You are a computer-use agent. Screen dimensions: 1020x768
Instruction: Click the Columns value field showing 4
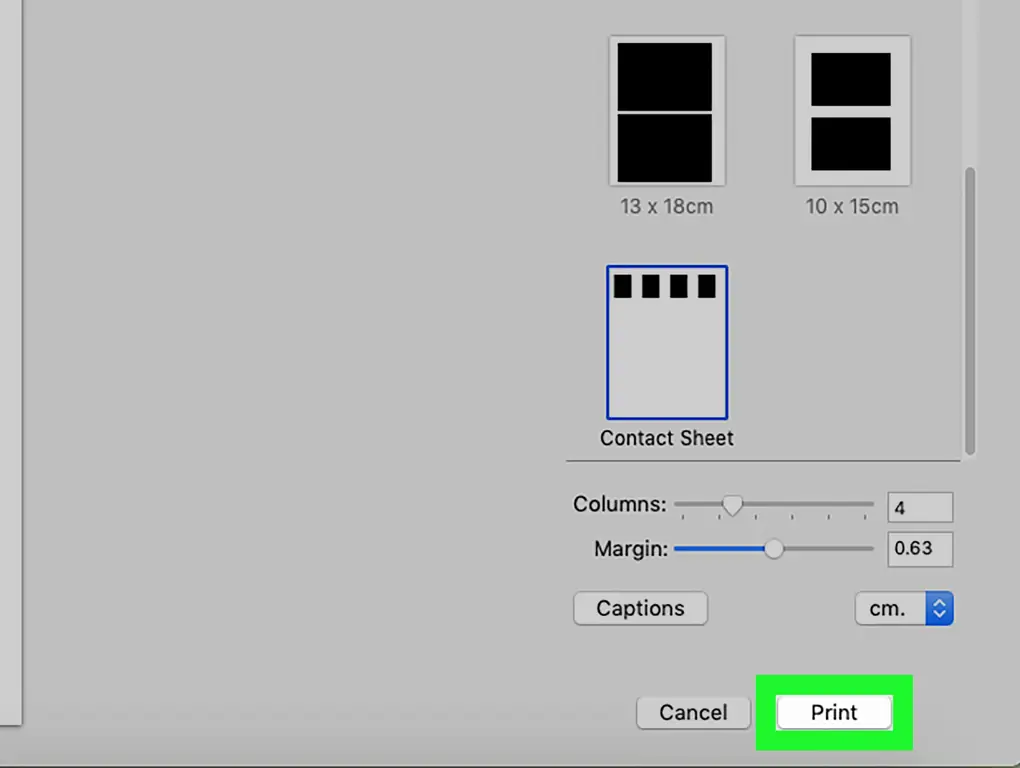(920, 507)
